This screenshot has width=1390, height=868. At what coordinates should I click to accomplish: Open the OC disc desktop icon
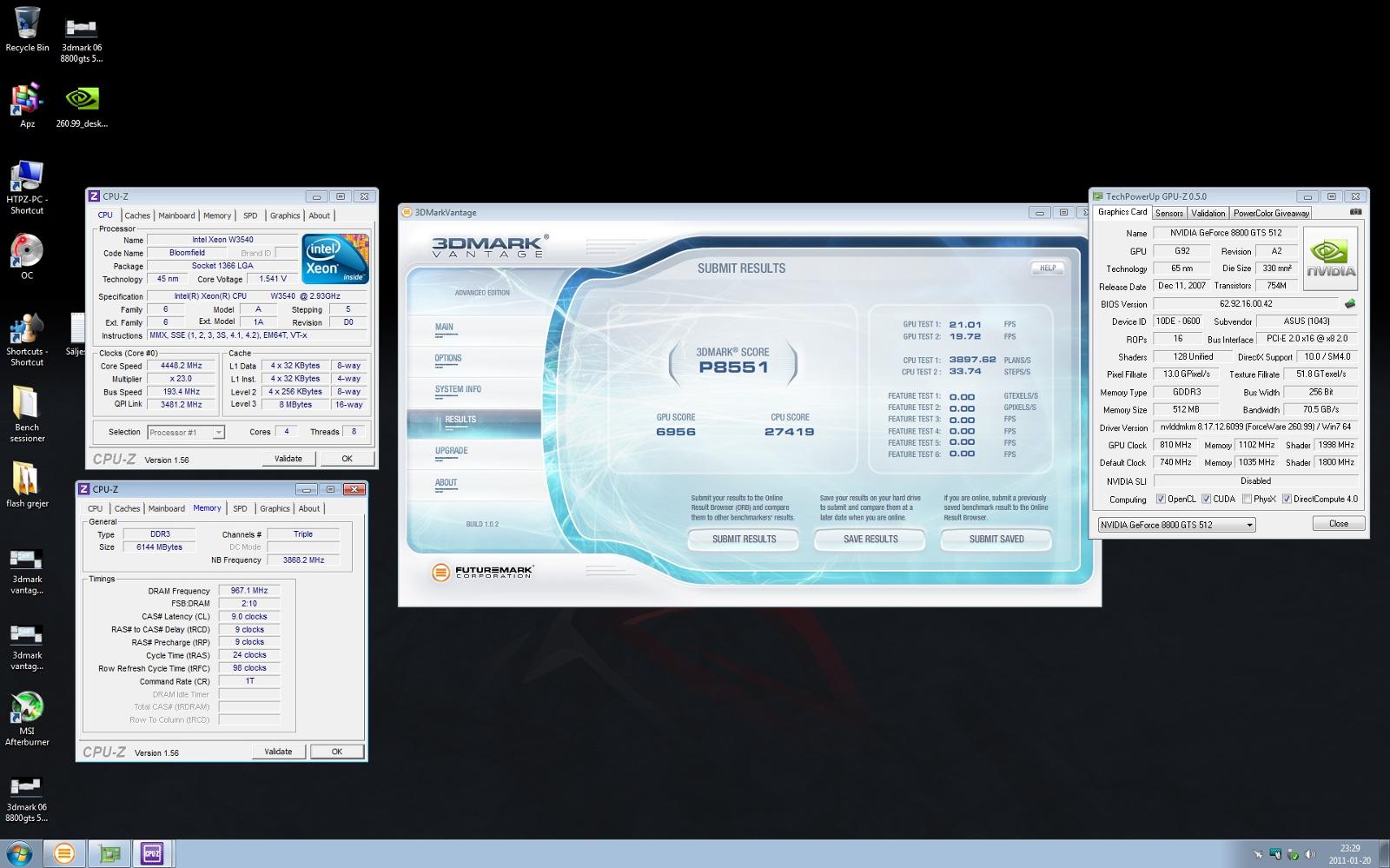click(27, 258)
